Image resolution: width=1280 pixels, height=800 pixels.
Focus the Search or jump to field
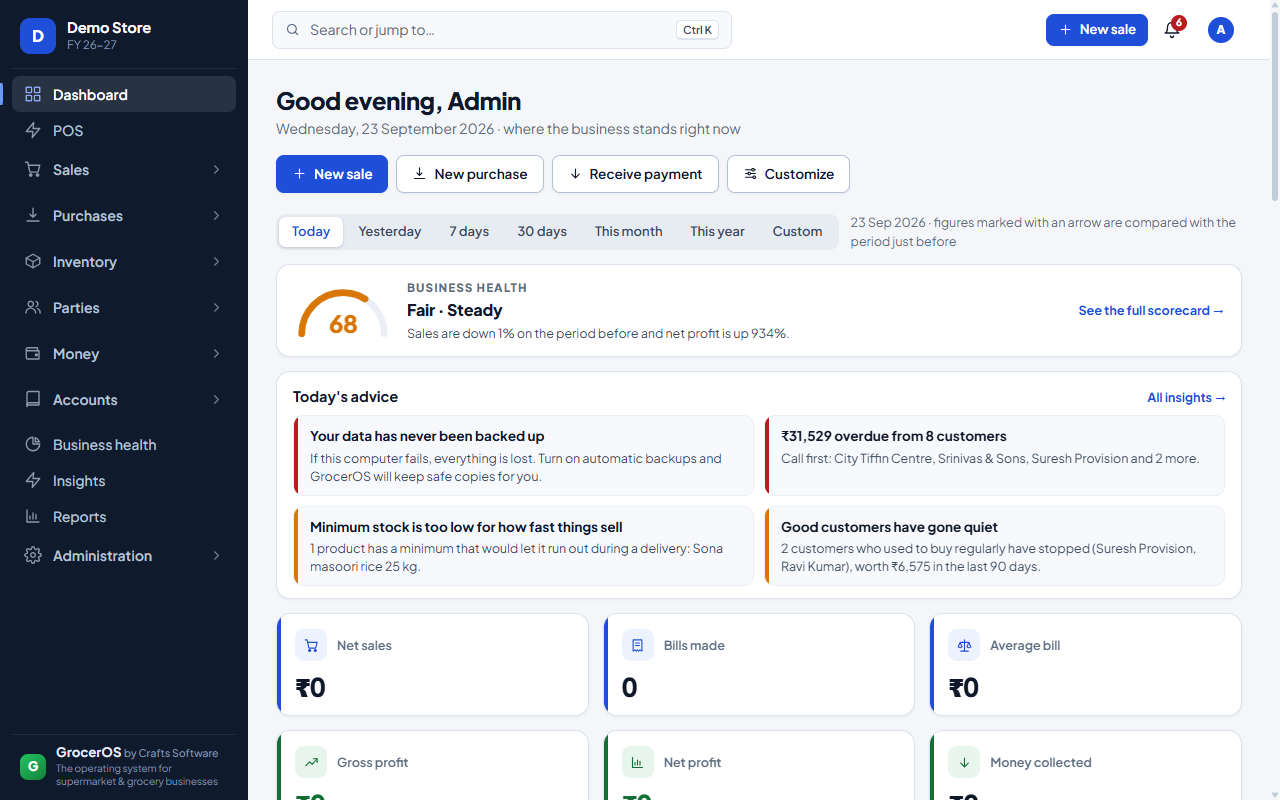502,30
